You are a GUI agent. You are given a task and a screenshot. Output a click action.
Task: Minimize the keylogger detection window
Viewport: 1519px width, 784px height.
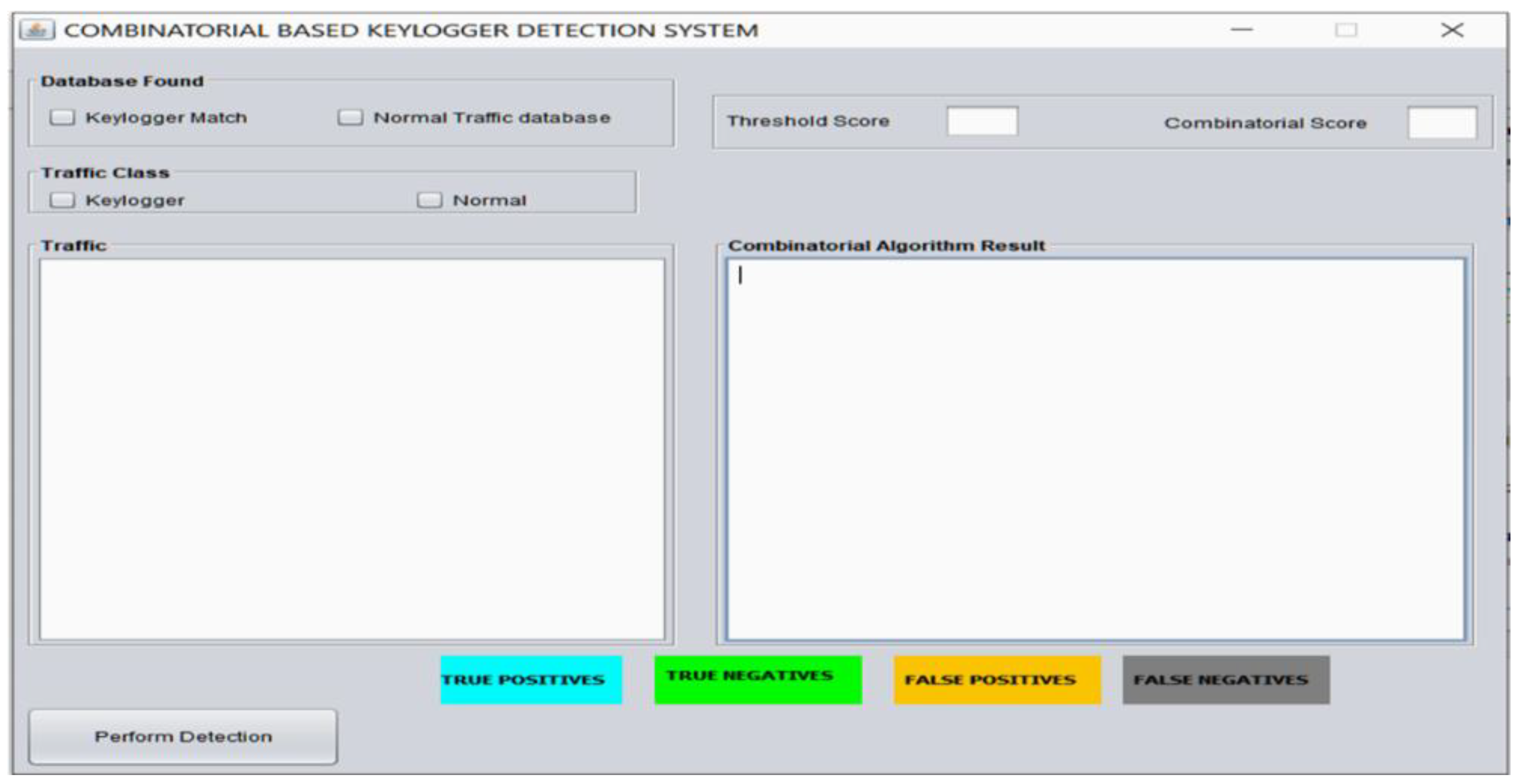1241,30
